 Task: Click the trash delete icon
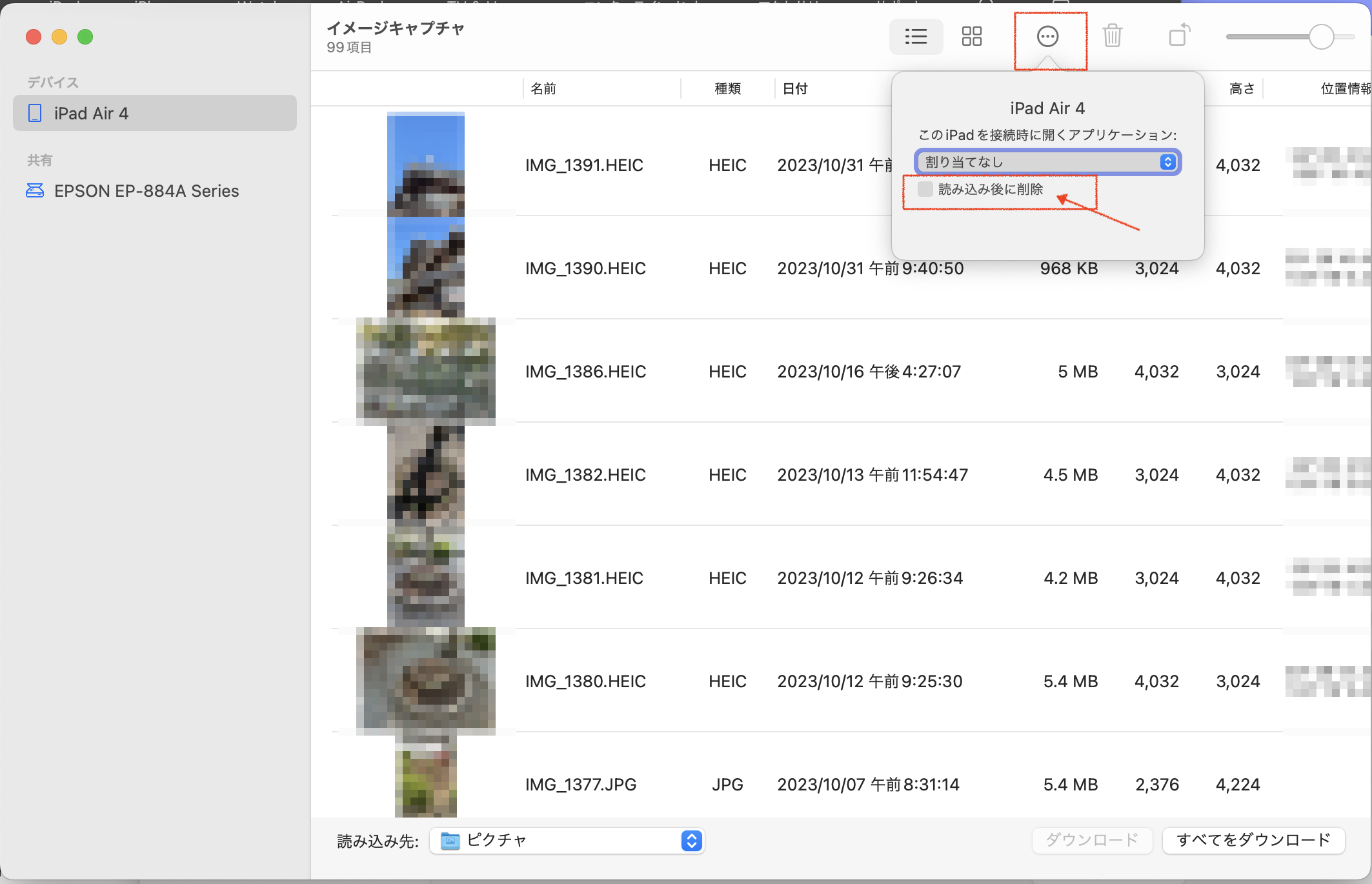(1112, 37)
